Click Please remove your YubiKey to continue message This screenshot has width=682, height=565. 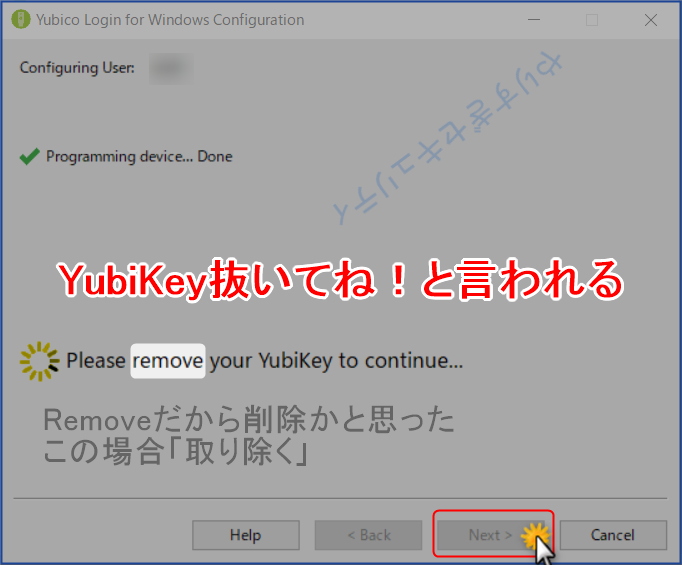point(264,361)
